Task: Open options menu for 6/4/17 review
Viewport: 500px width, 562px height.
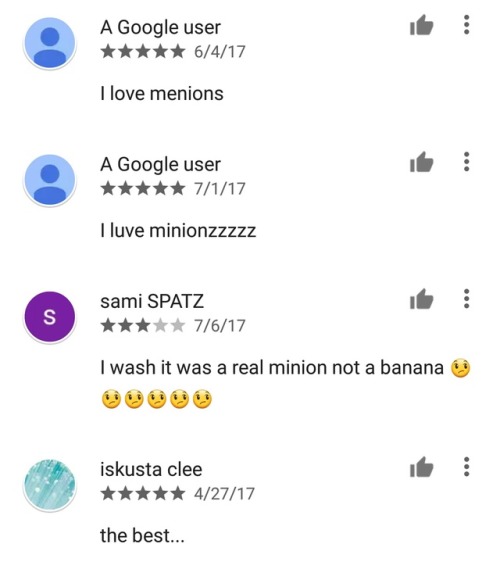Action: pyautogui.click(x=466, y=25)
